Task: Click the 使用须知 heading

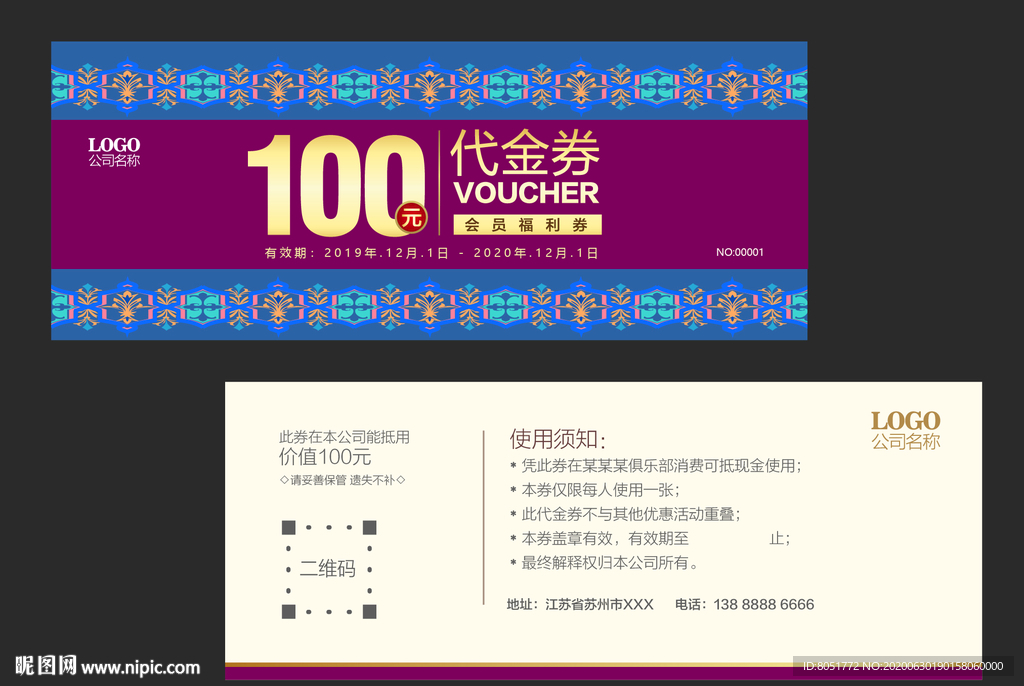Action: pyautogui.click(x=558, y=439)
